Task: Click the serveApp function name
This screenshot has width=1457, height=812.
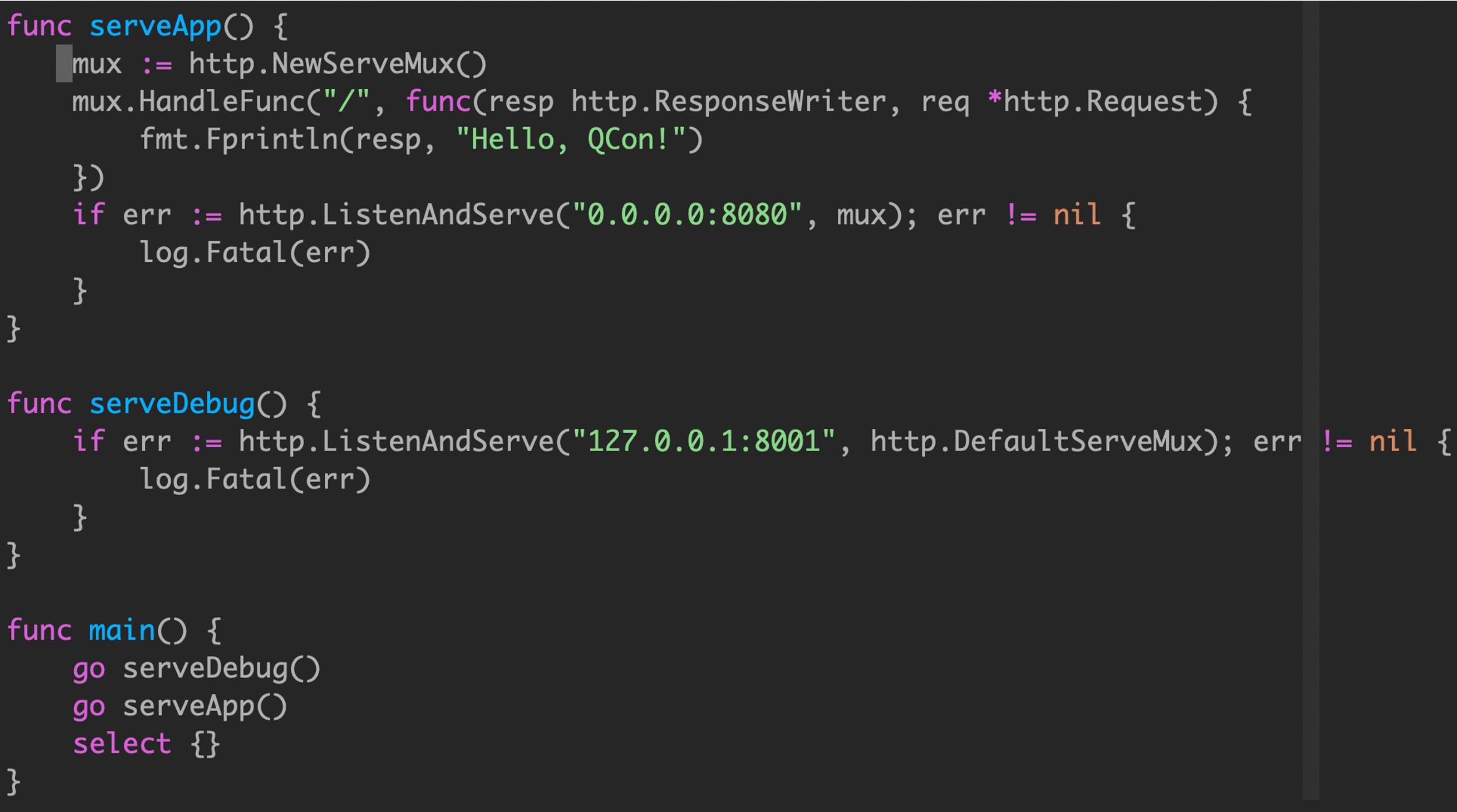Action: tap(155, 26)
